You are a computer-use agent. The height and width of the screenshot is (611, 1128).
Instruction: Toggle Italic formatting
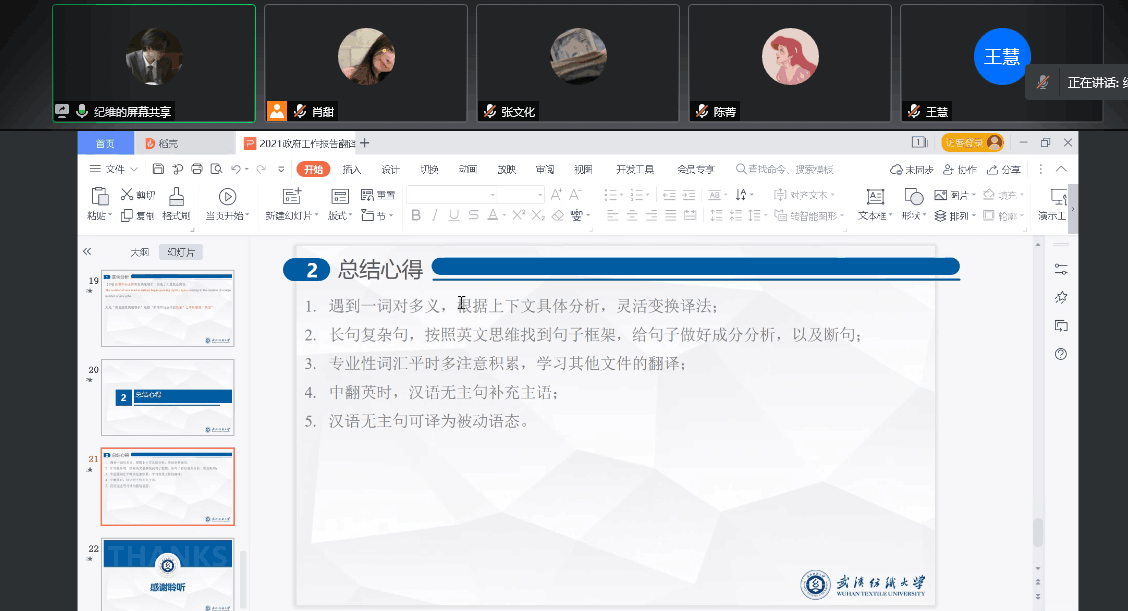pos(435,216)
